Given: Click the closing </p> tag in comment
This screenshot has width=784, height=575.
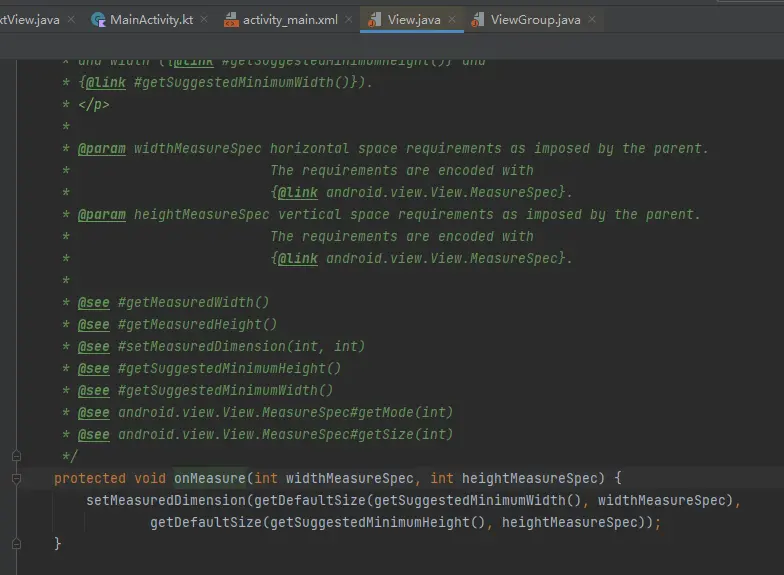Looking at the screenshot, I should click(94, 104).
